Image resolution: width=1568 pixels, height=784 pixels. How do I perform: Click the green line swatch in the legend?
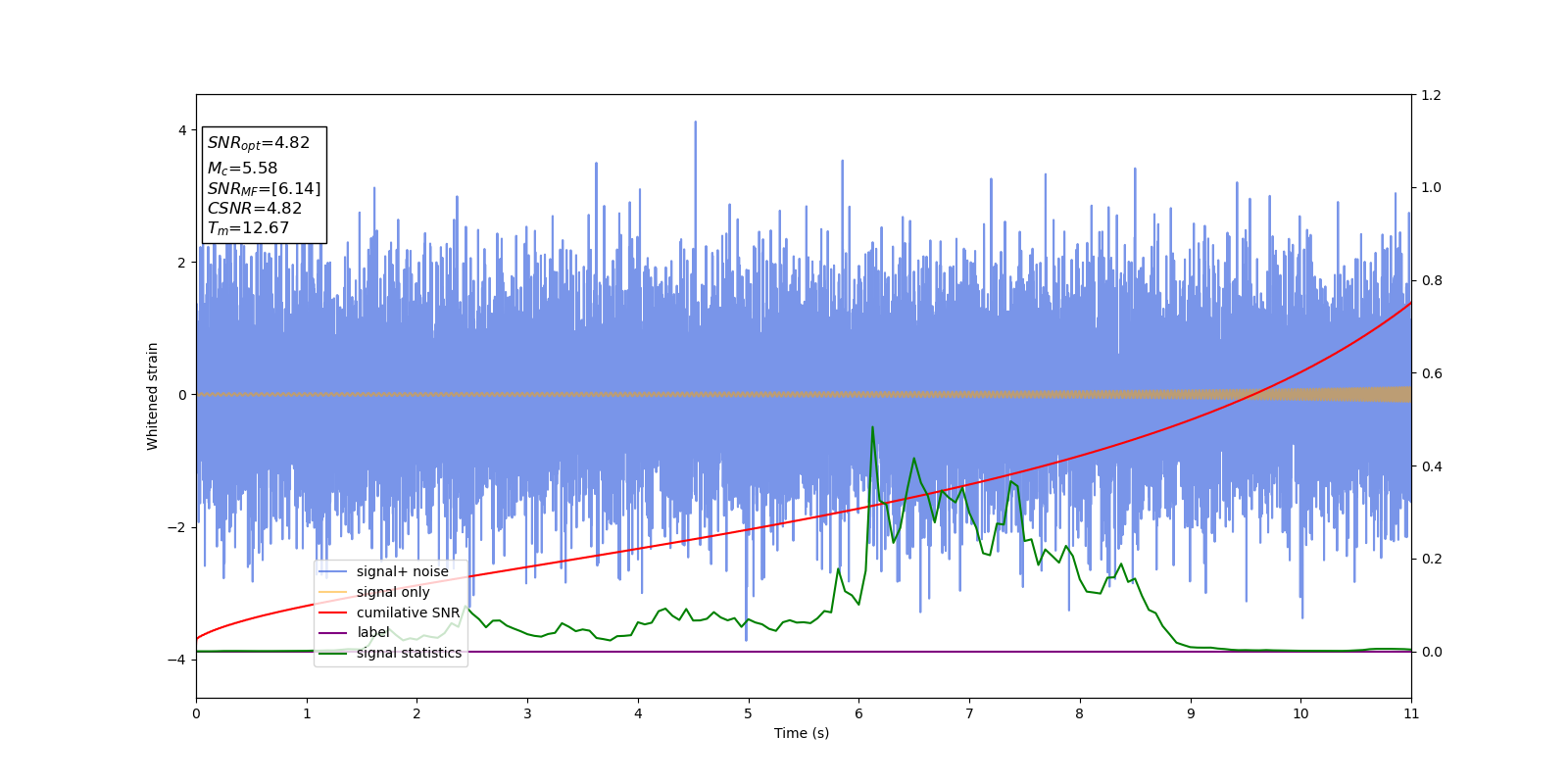pyautogui.click(x=333, y=653)
